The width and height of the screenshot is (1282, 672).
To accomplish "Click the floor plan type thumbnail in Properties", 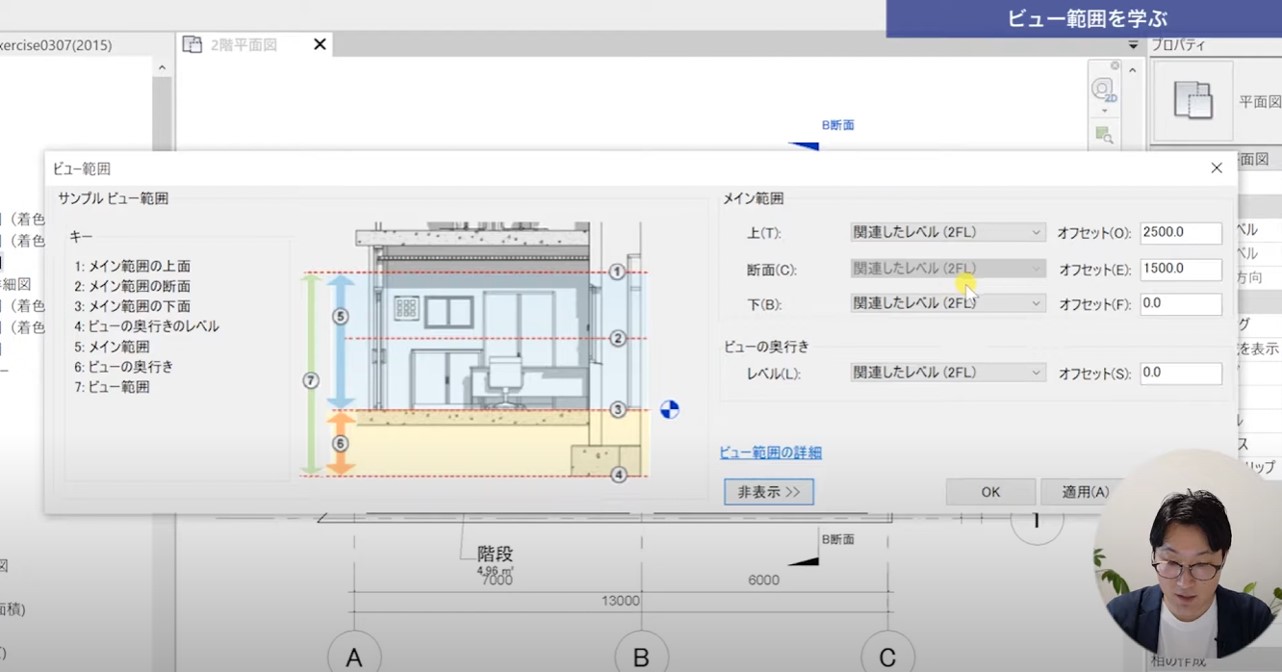I will [x=1192, y=101].
